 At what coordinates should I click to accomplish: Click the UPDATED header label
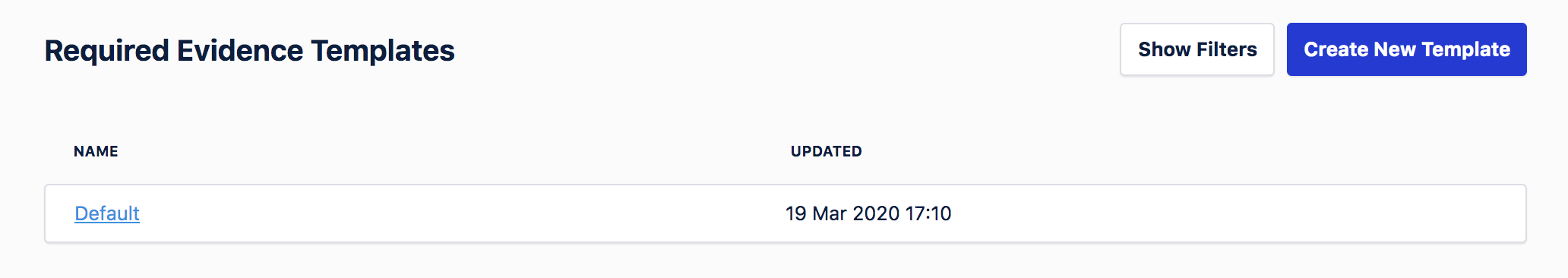[x=826, y=151]
